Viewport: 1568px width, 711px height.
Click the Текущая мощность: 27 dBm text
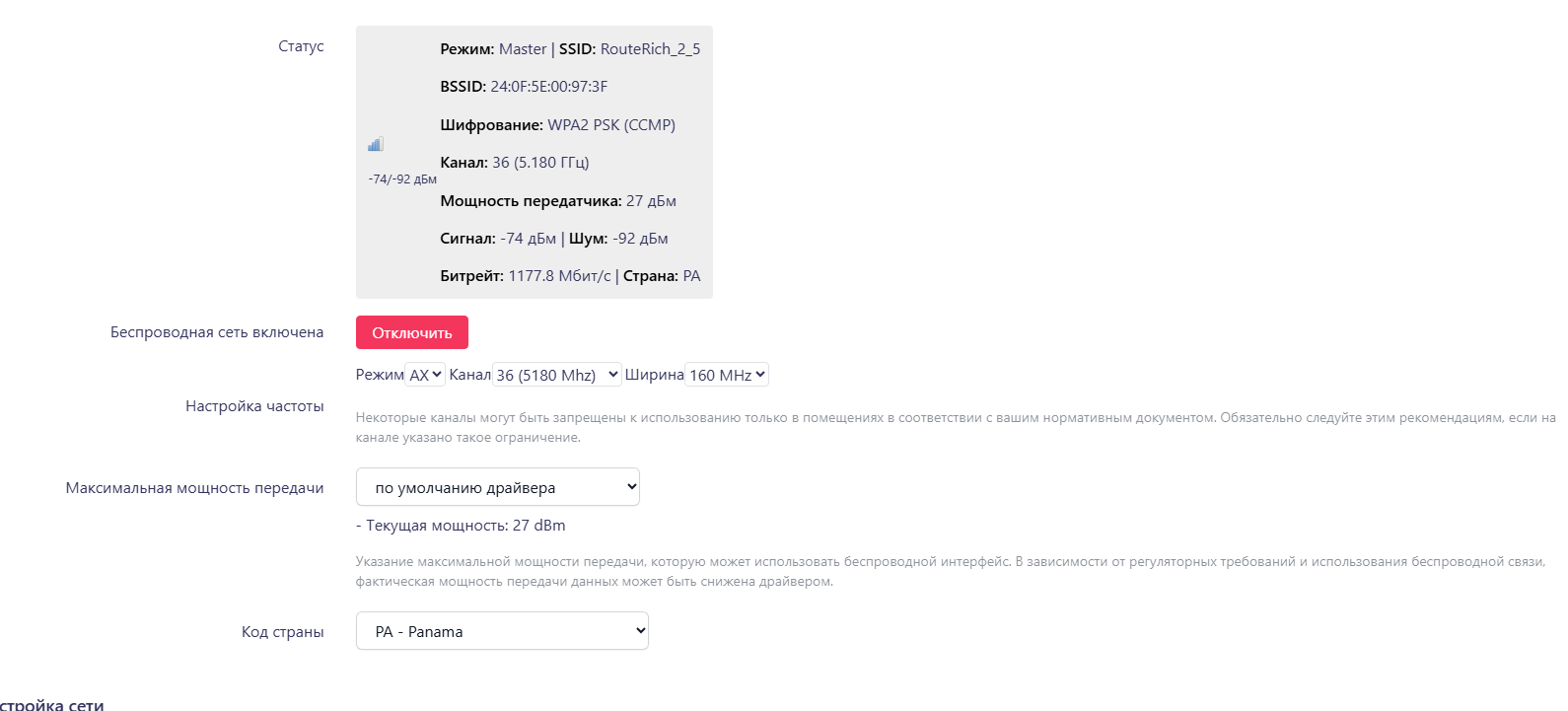click(461, 526)
